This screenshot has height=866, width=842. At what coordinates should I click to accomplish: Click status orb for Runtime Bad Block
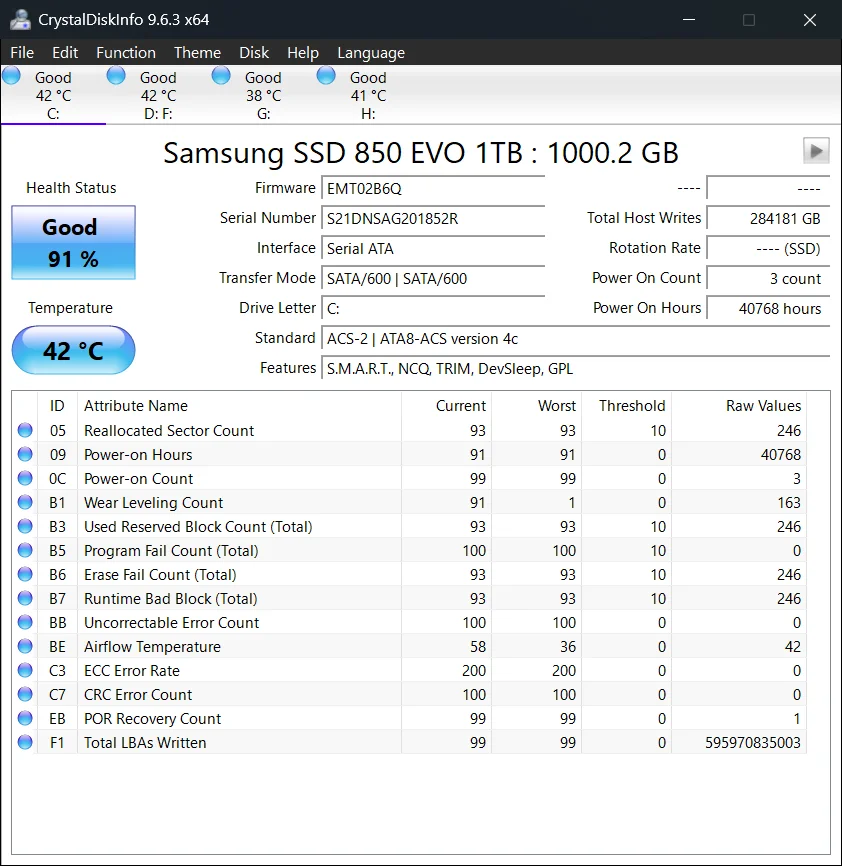[25, 598]
